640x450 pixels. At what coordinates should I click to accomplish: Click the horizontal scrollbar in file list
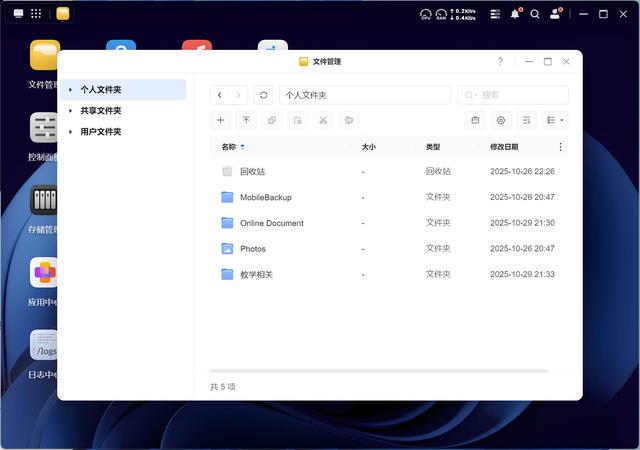pyautogui.click(x=379, y=371)
